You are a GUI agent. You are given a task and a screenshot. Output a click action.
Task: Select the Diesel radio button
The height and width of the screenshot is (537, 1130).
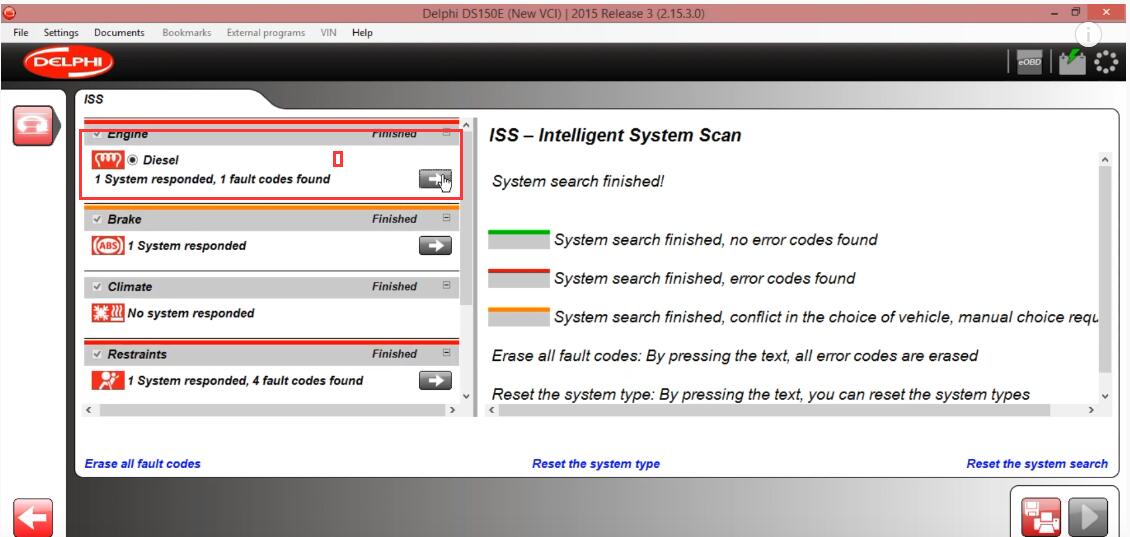pos(133,160)
